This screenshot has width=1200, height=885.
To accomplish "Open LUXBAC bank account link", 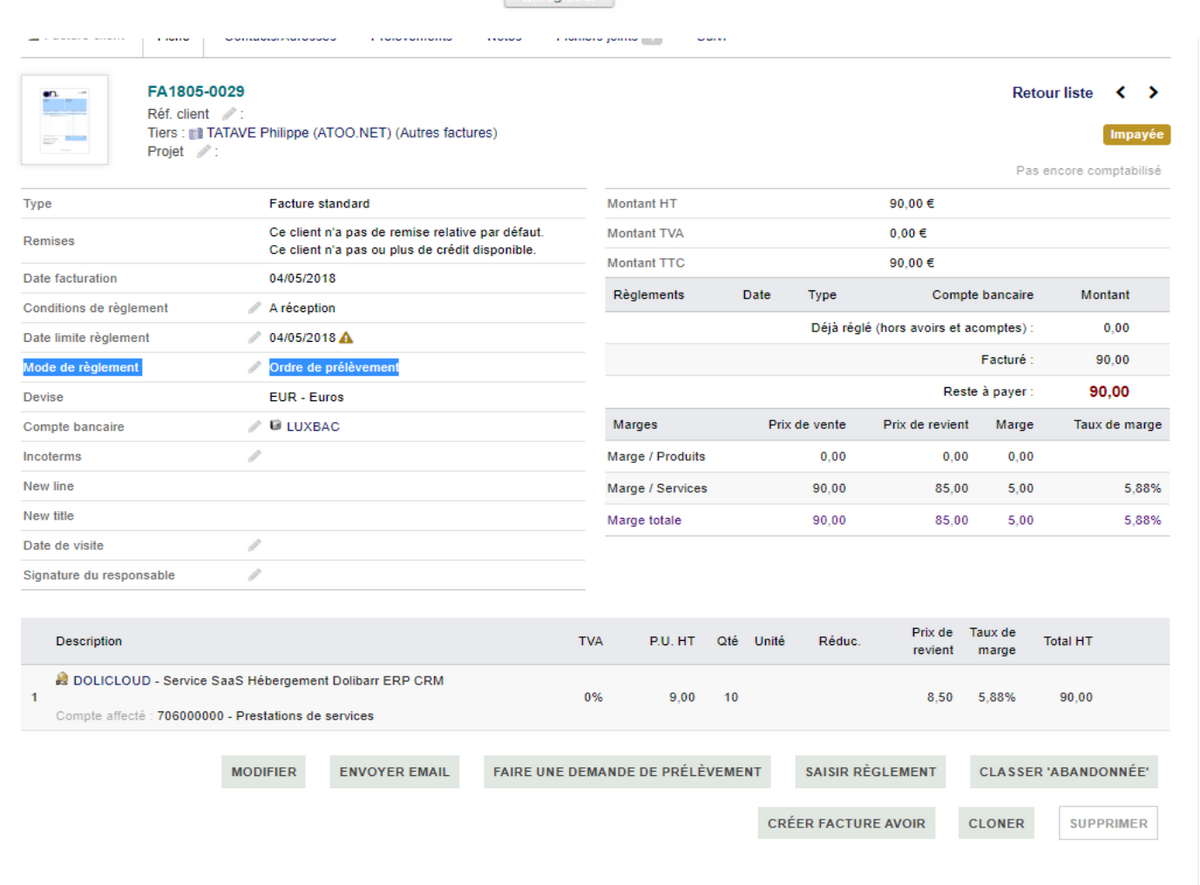I will (313, 427).
